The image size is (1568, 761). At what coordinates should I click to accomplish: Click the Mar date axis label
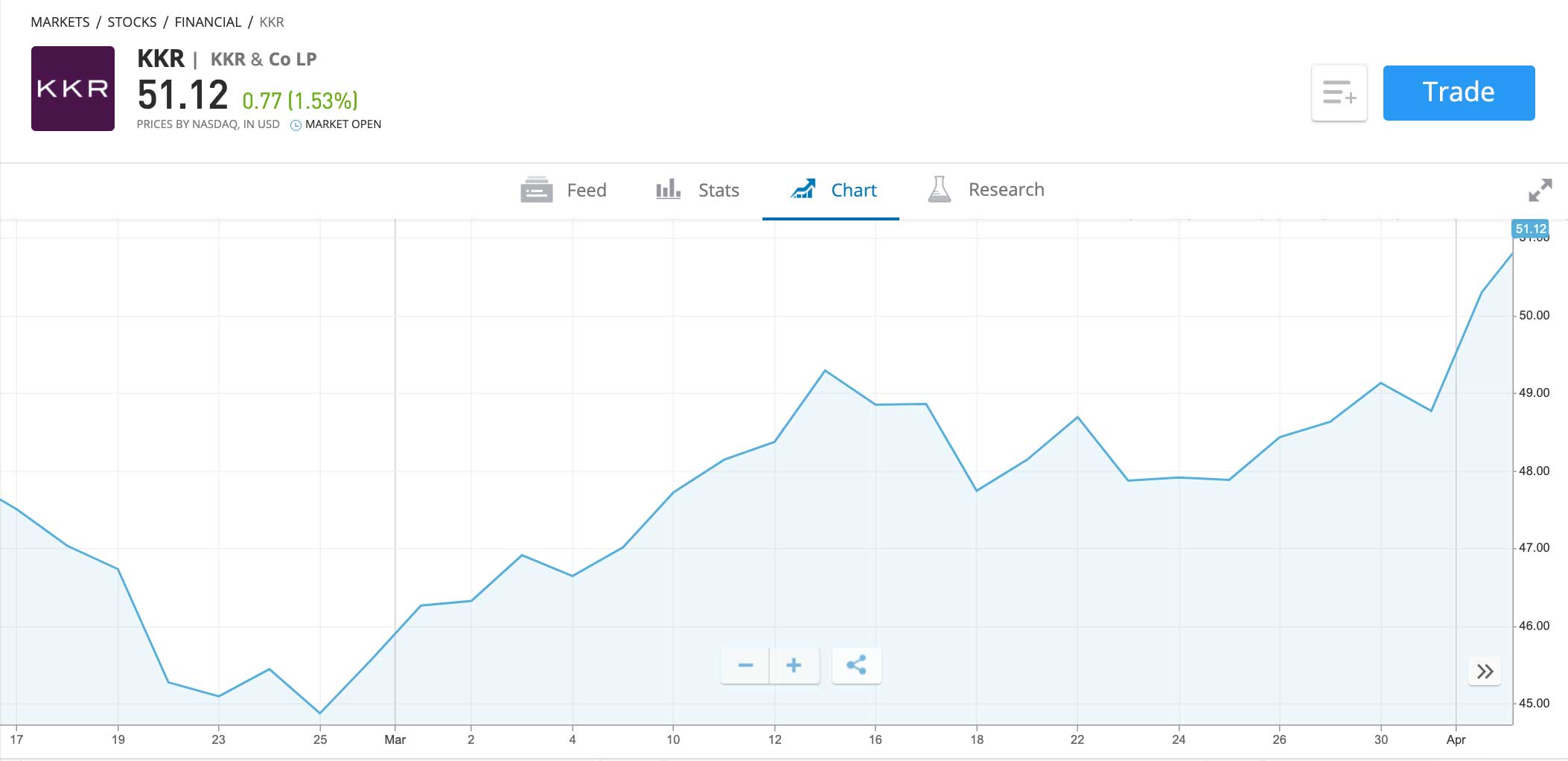click(395, 740)
